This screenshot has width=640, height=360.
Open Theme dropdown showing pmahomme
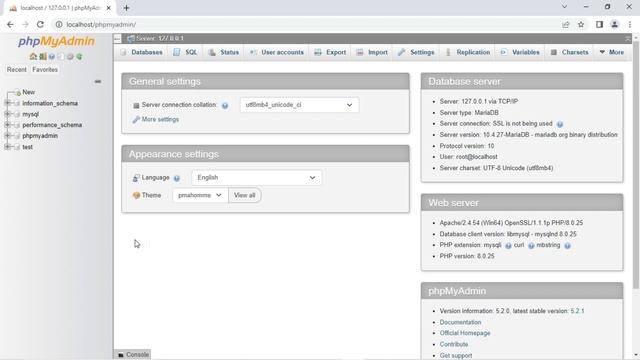200,195
